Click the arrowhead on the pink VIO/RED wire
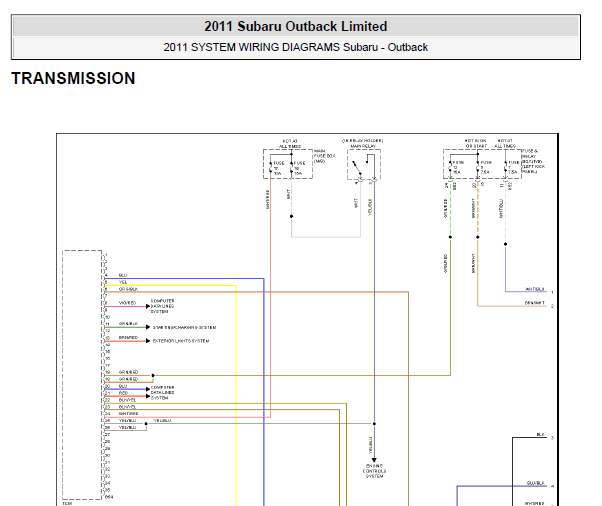 (x=148, y=306)
